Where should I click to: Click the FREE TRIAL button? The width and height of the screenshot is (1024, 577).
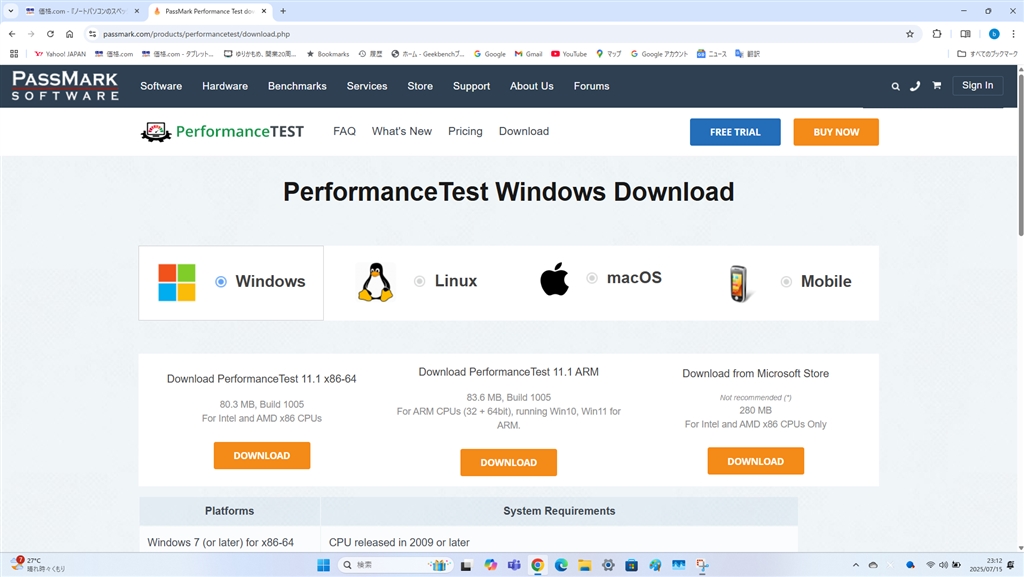click(x=735, y=132)
